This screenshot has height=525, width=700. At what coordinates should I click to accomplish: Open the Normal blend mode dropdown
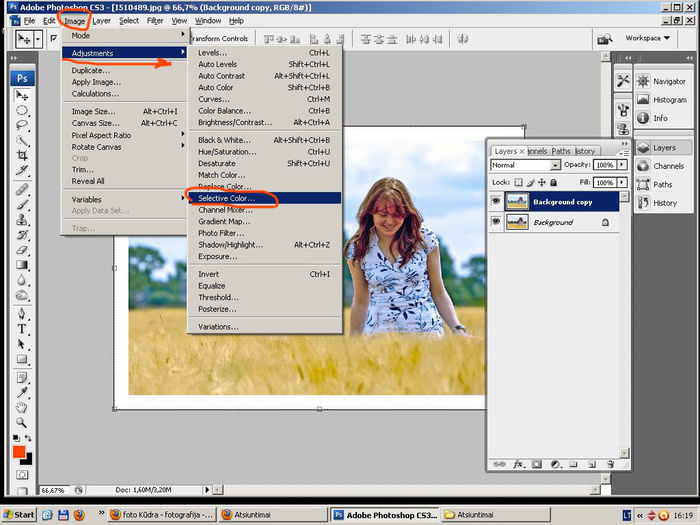(x=525, y=165)
